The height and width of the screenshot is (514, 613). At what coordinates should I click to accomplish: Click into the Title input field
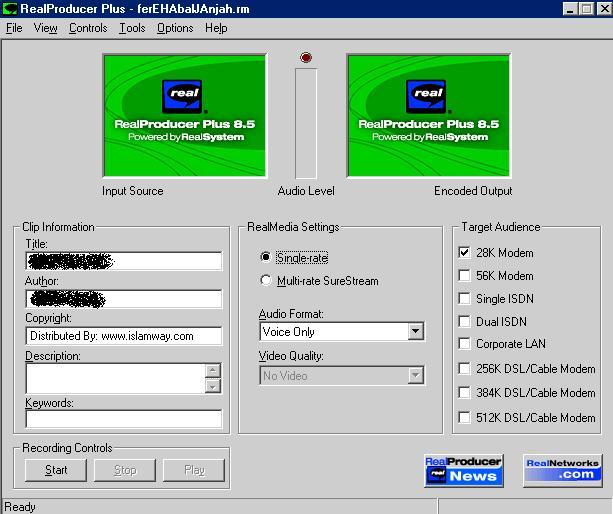(124, 261)
